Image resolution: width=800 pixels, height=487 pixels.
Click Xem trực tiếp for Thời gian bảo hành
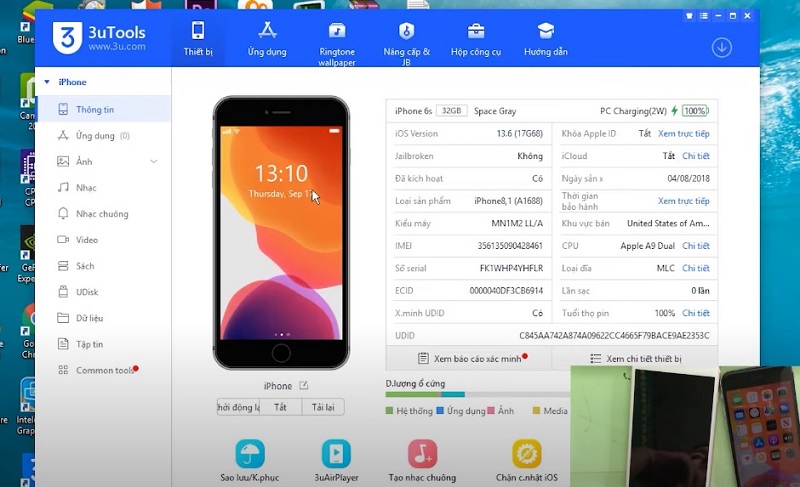tap(684, 201)
